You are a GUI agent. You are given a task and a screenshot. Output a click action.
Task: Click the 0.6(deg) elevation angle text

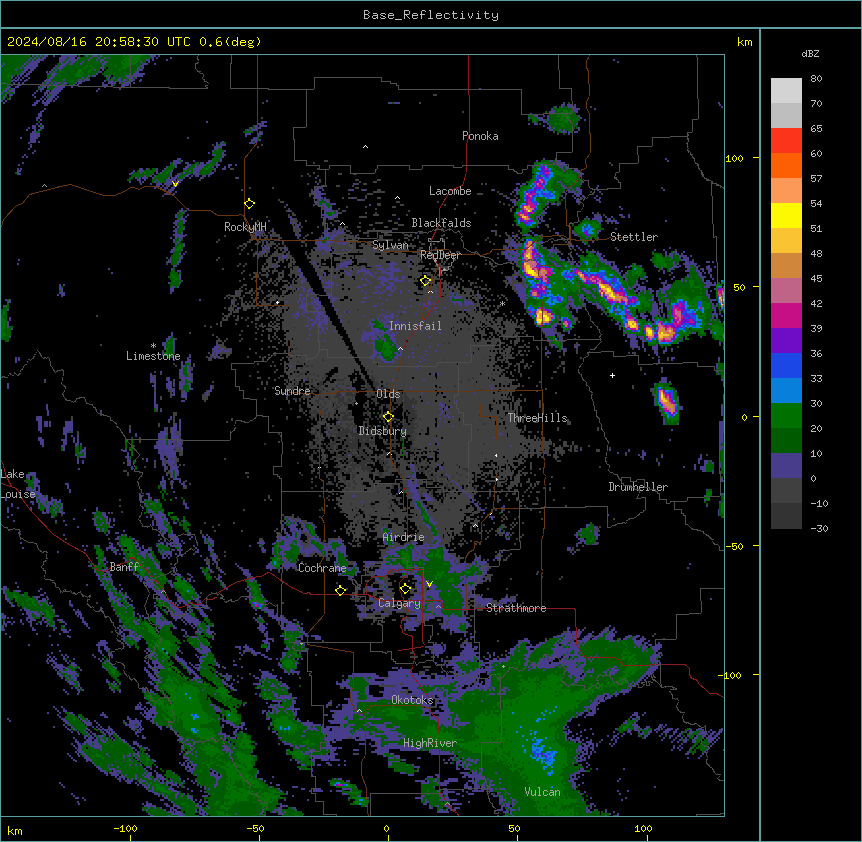click(x=230, y=42)
